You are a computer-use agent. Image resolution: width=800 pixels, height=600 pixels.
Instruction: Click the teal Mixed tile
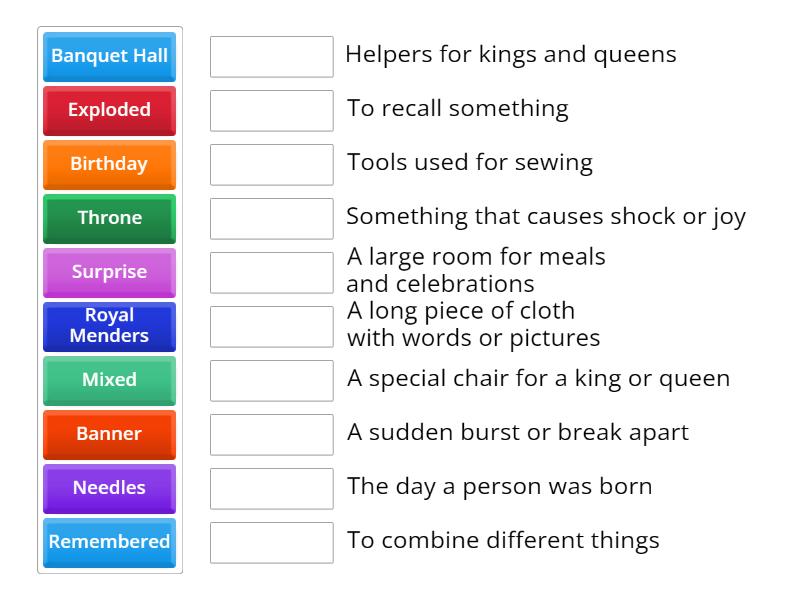click(x=109, y=380)
